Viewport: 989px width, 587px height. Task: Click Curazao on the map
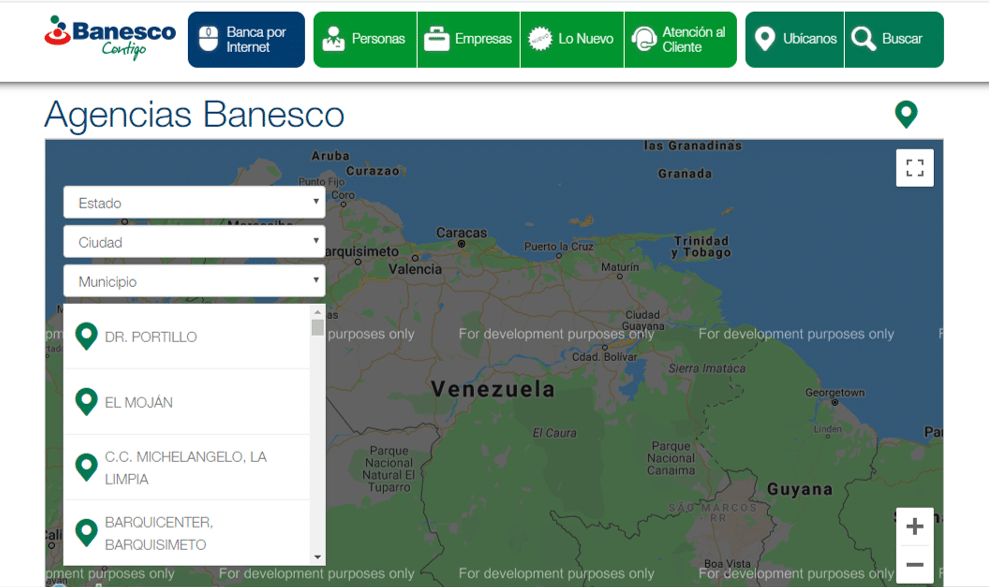pos(372,171)
